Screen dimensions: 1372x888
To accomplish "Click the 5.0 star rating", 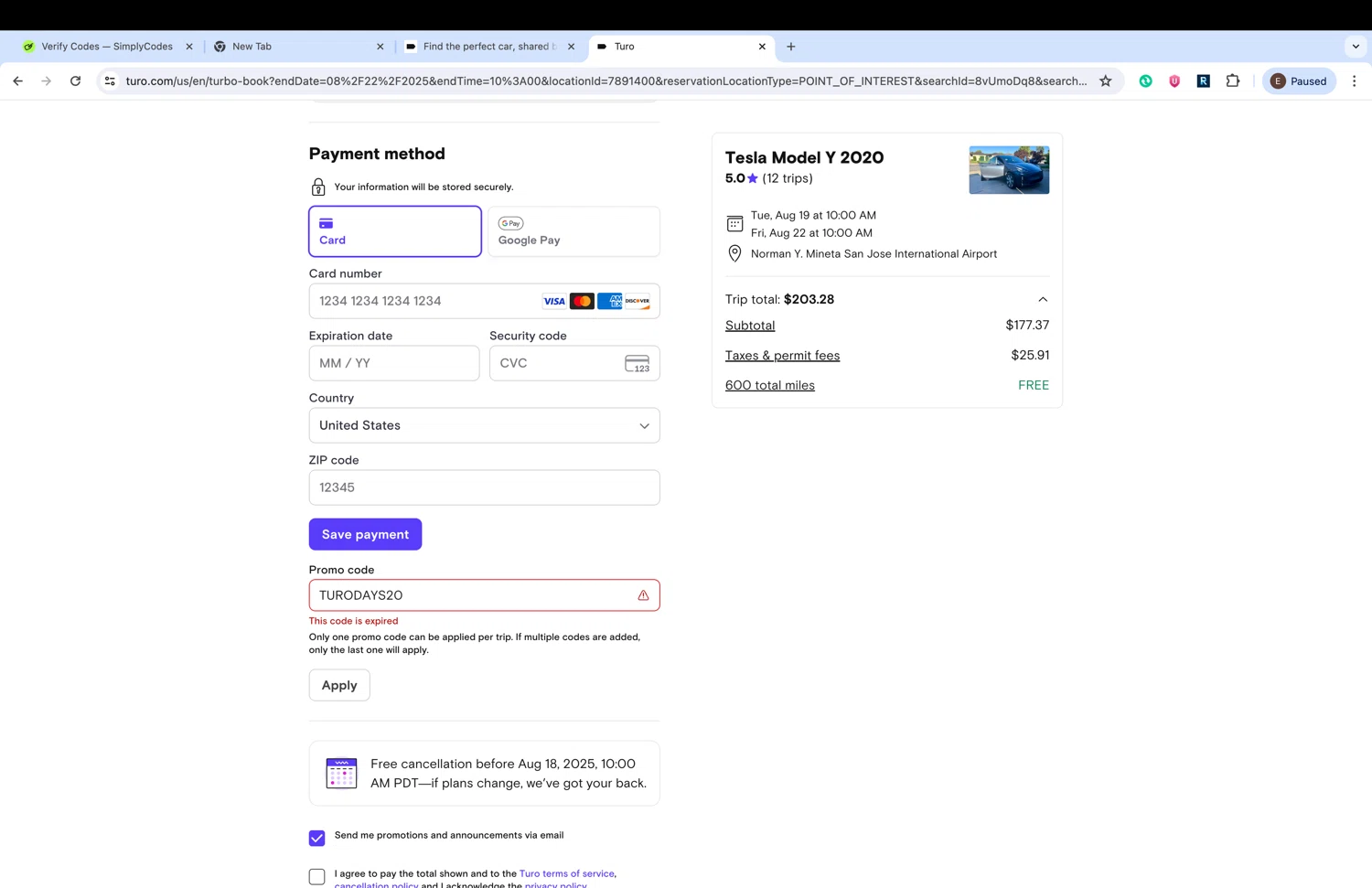I will pyautogui.click(x=742, y=178).
